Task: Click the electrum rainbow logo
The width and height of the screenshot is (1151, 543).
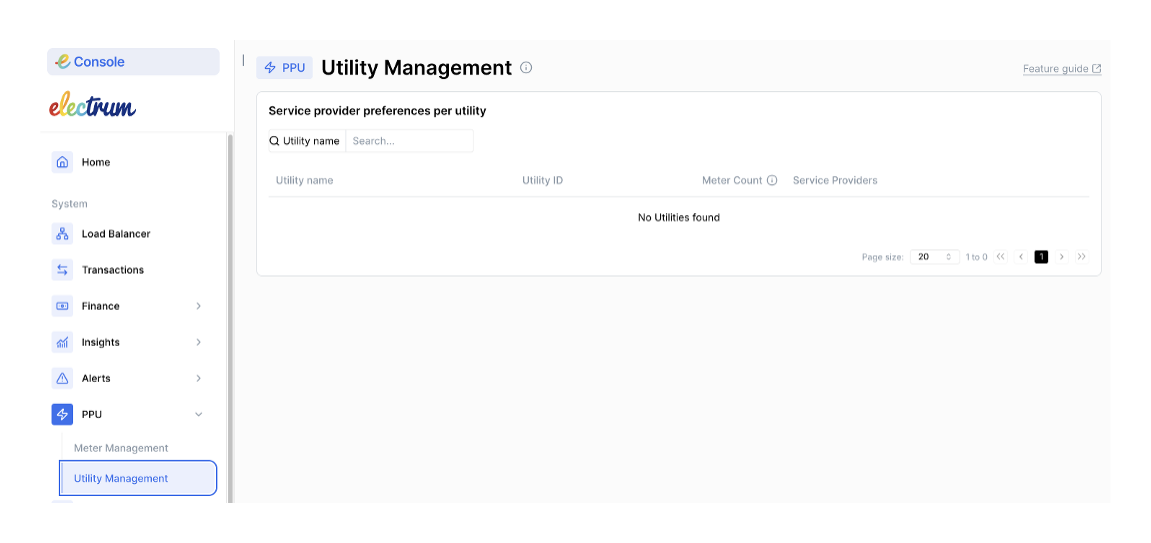Action: pyautogui.click(x=92, y=107)
